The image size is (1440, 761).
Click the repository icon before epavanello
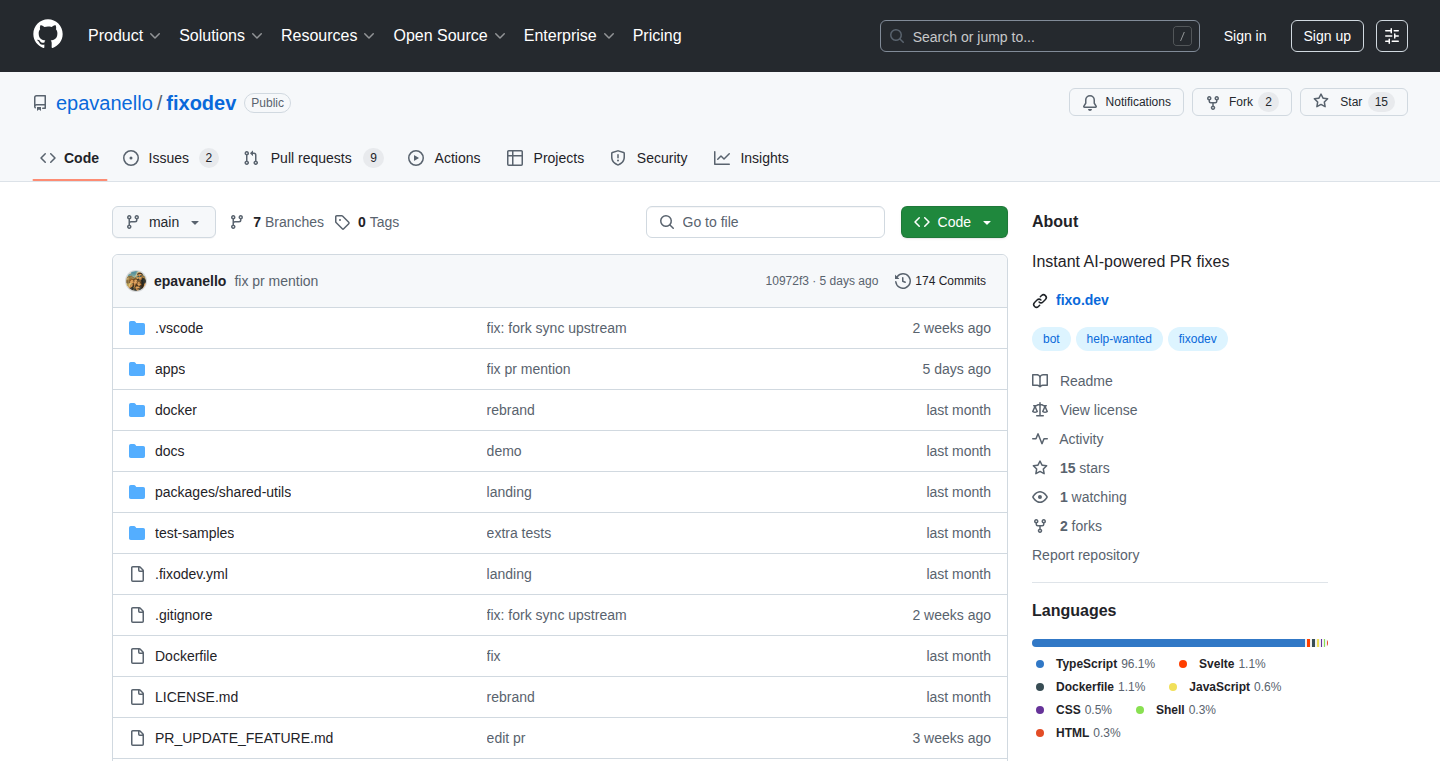40,103
